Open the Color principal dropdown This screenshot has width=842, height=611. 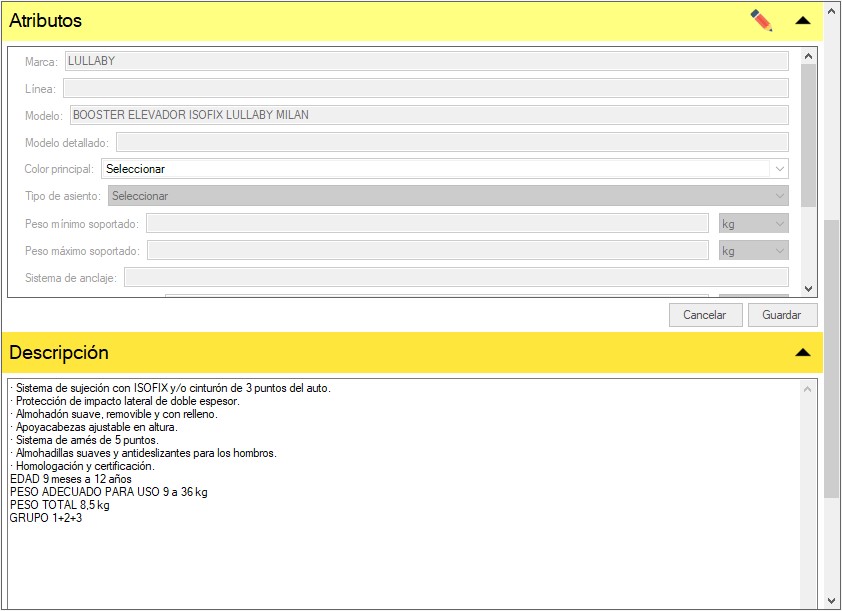pos(445,169)
